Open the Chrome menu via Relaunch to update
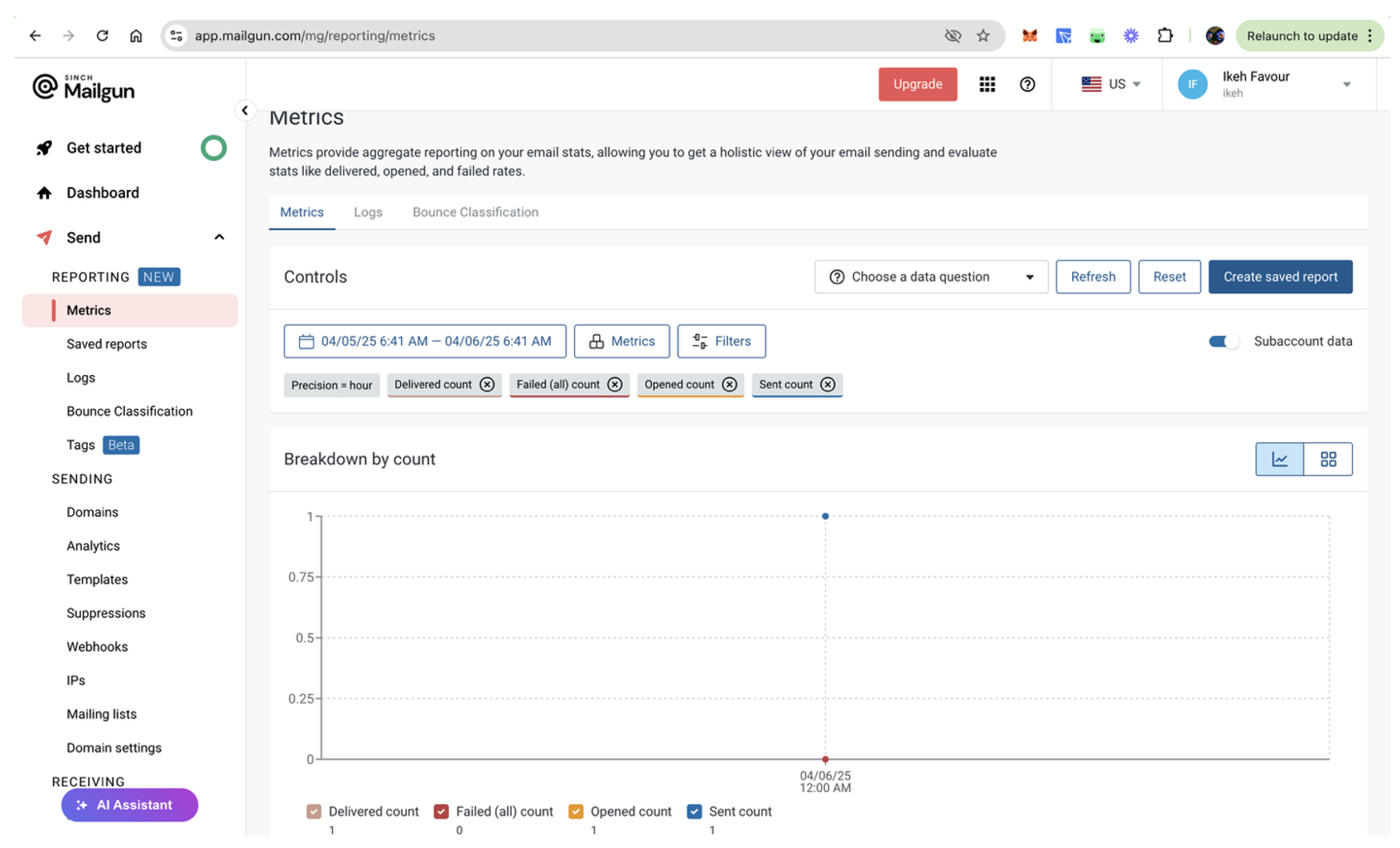Viewport: 1400px width, 848px height. point(1309,36)
